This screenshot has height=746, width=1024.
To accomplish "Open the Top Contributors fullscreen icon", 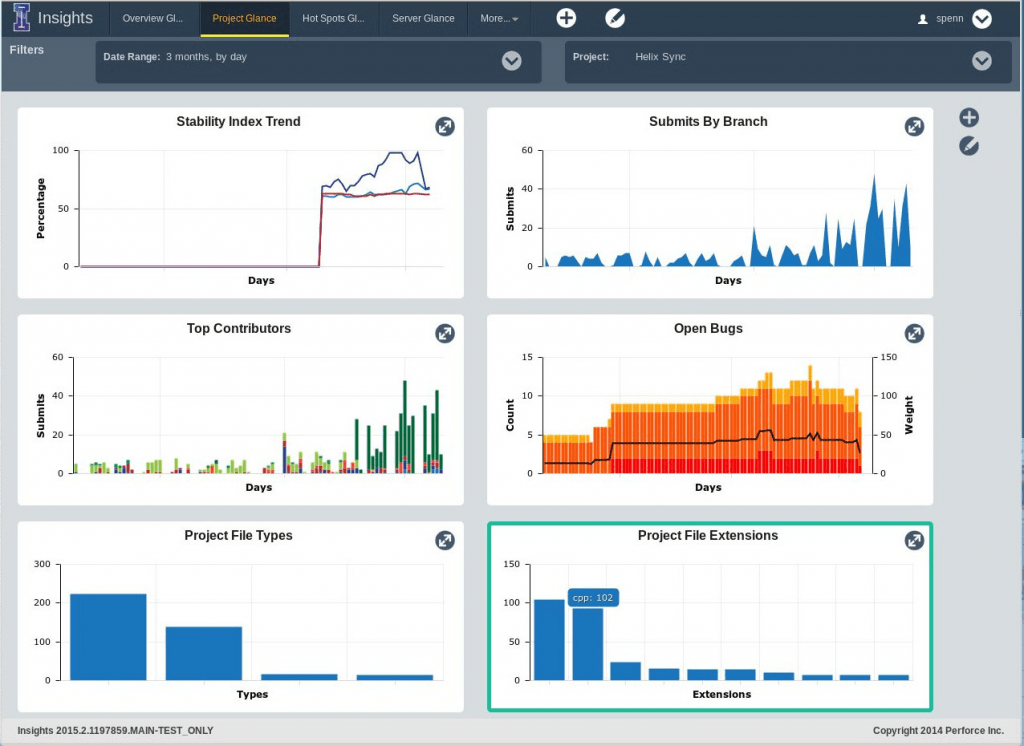I will (x=444, y=333).
